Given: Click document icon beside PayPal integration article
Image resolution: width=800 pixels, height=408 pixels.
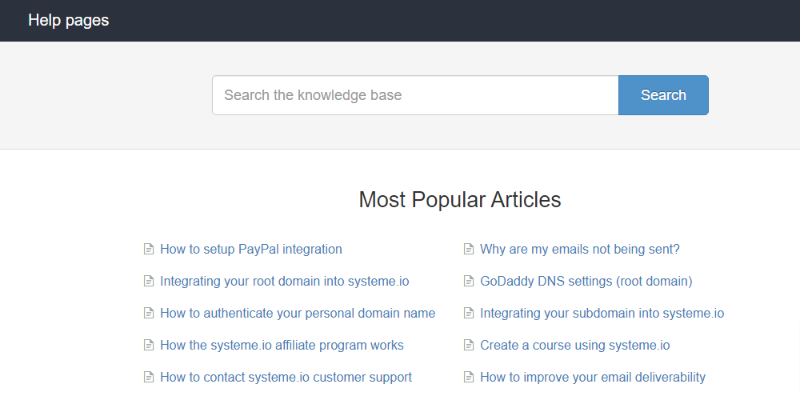Looking at the screenshot, I should (x=148, y=249).
